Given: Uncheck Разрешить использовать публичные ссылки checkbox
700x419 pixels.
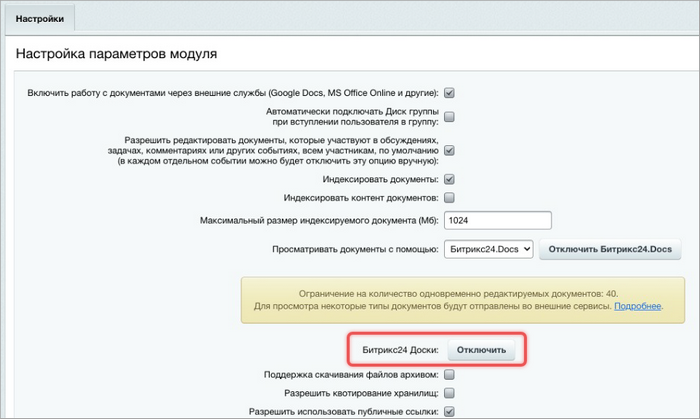Looking at the screenshot, I should coord(449,411).
